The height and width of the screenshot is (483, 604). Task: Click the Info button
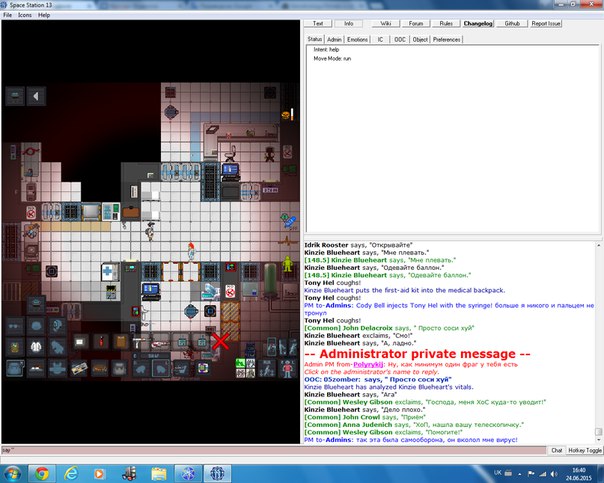pos(349,23)
